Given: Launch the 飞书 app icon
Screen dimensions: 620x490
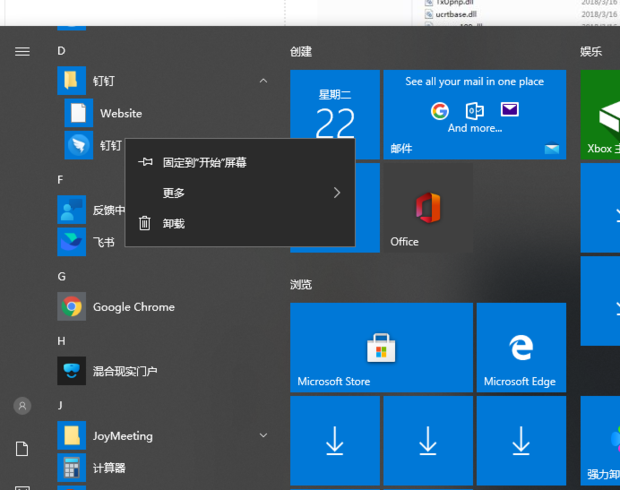Looking at the screenshot, I should click(72, 242).
